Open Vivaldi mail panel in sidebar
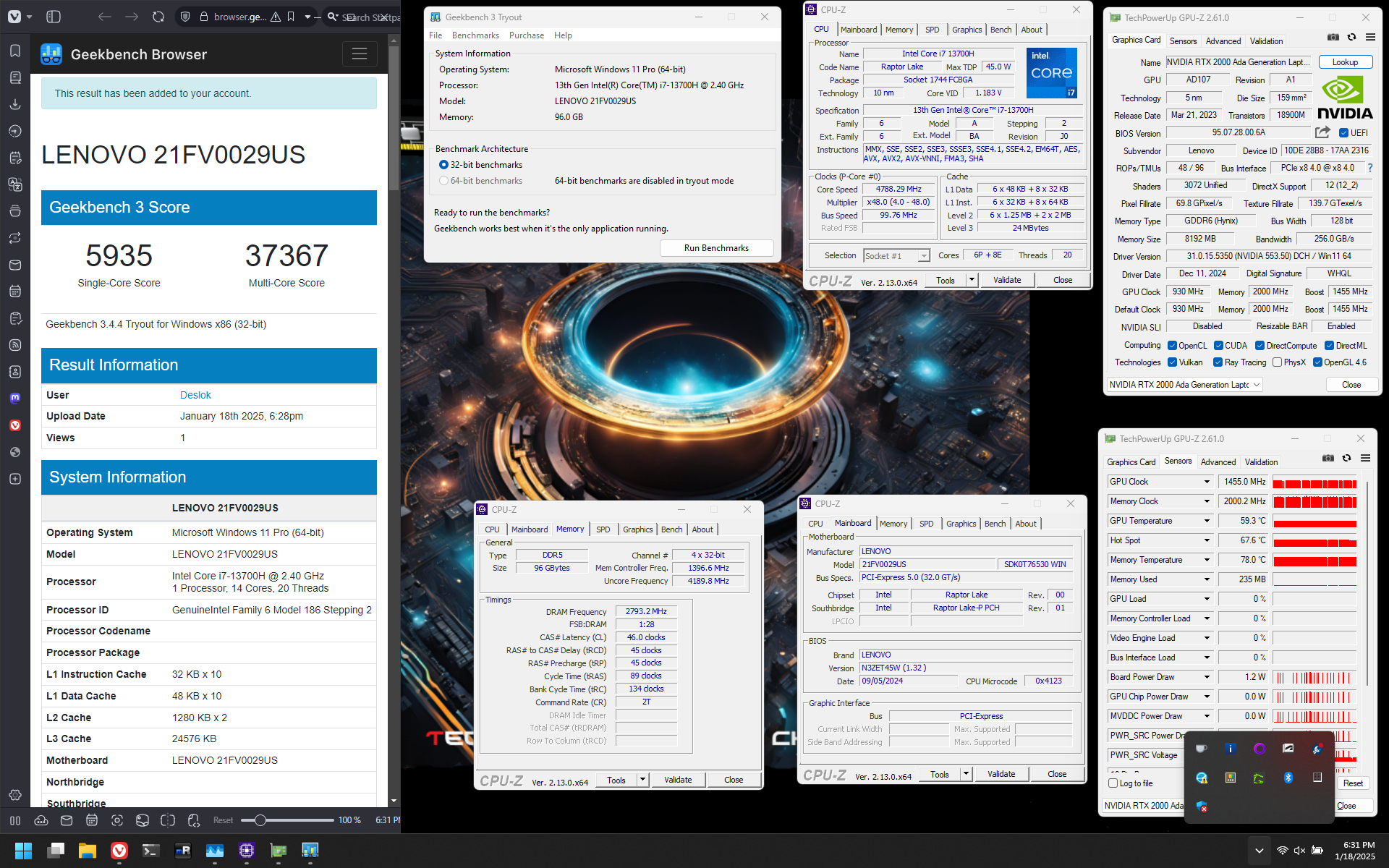The image size is (1389, 868). [x=15, y=265]
